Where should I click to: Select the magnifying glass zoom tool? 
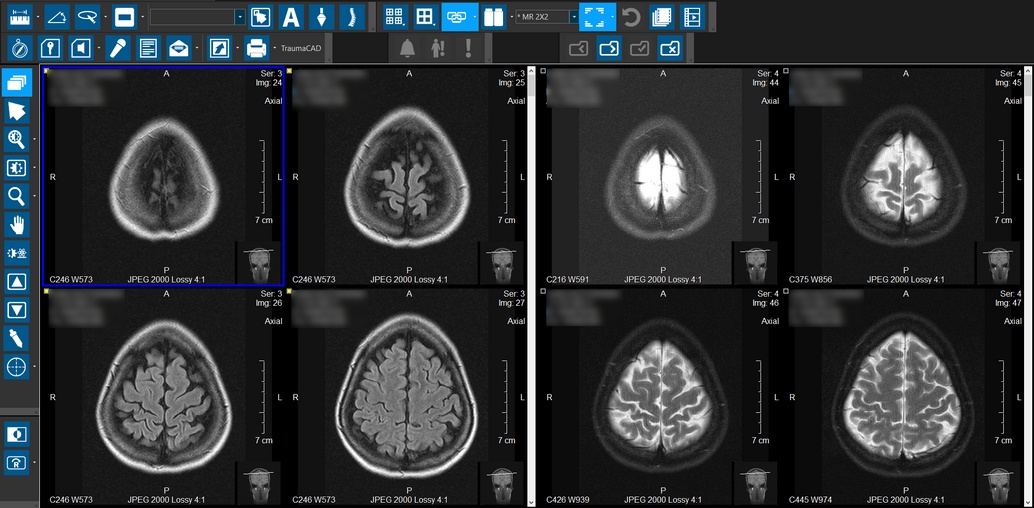[x=17, y=195]
